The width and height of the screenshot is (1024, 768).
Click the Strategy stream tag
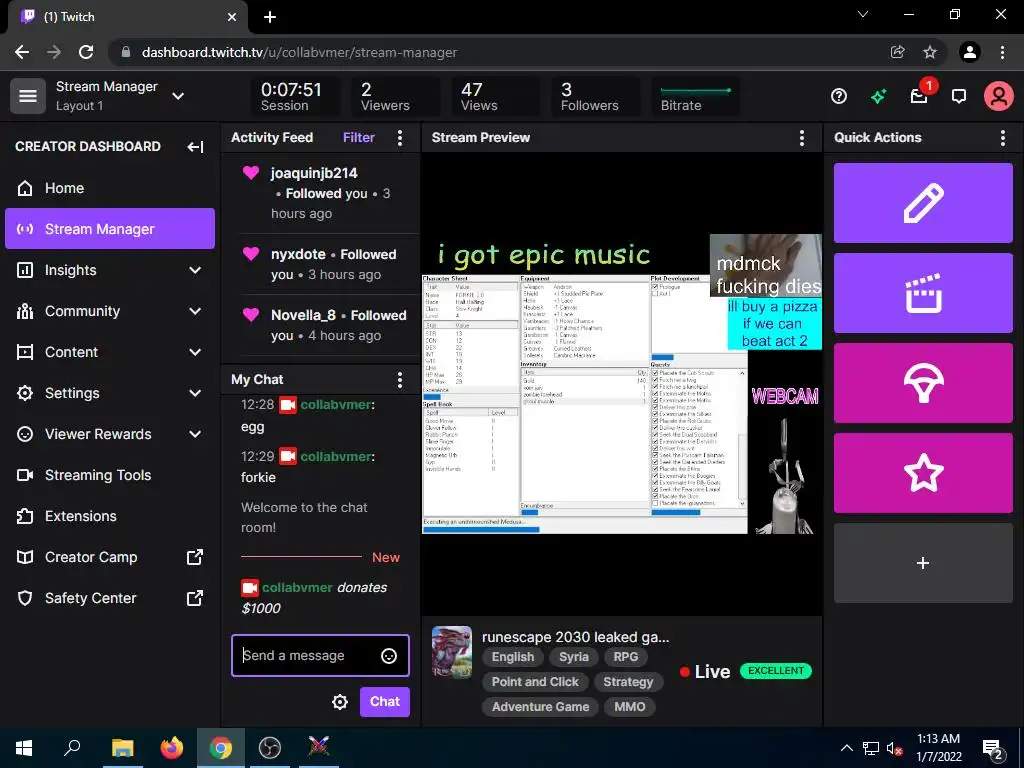click(x=628, y=682)
